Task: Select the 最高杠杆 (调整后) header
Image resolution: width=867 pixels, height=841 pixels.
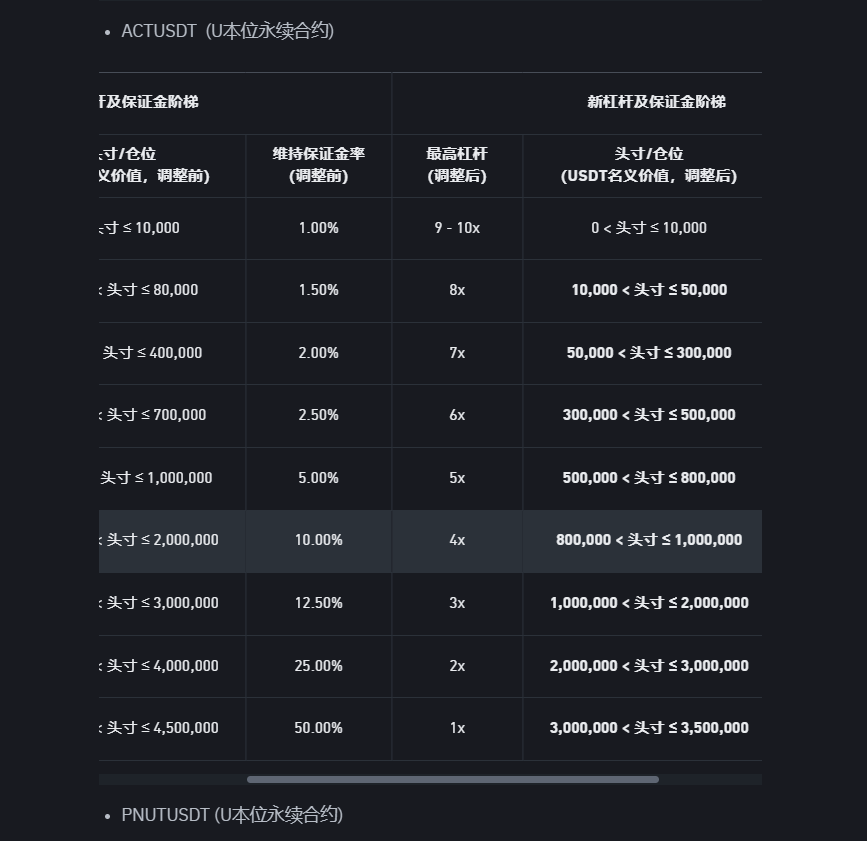Action: tap(457, 165)
